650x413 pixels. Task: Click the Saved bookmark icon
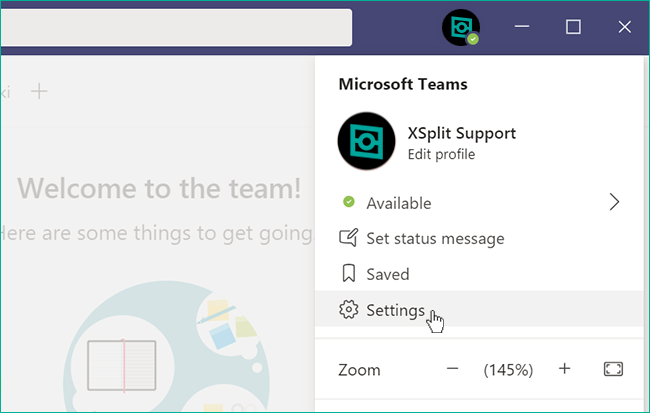349,274
